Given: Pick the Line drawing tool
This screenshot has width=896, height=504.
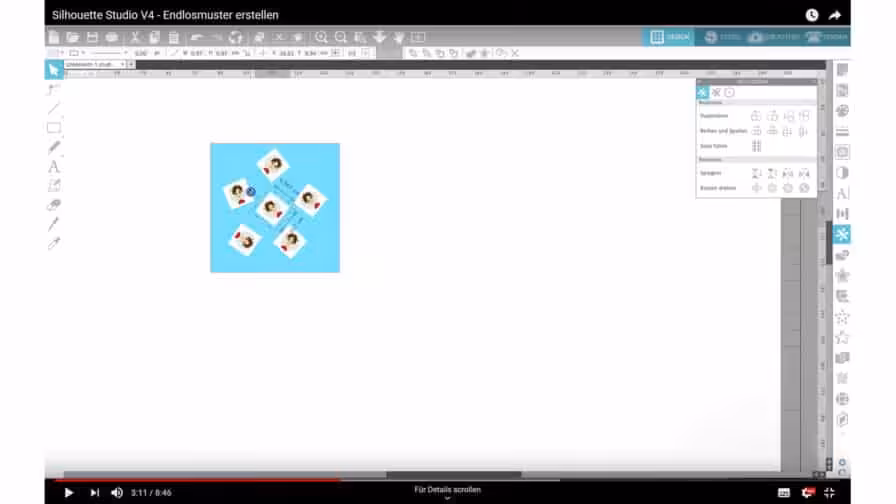Looking at the screenshot, I should [x=54, y=108].
